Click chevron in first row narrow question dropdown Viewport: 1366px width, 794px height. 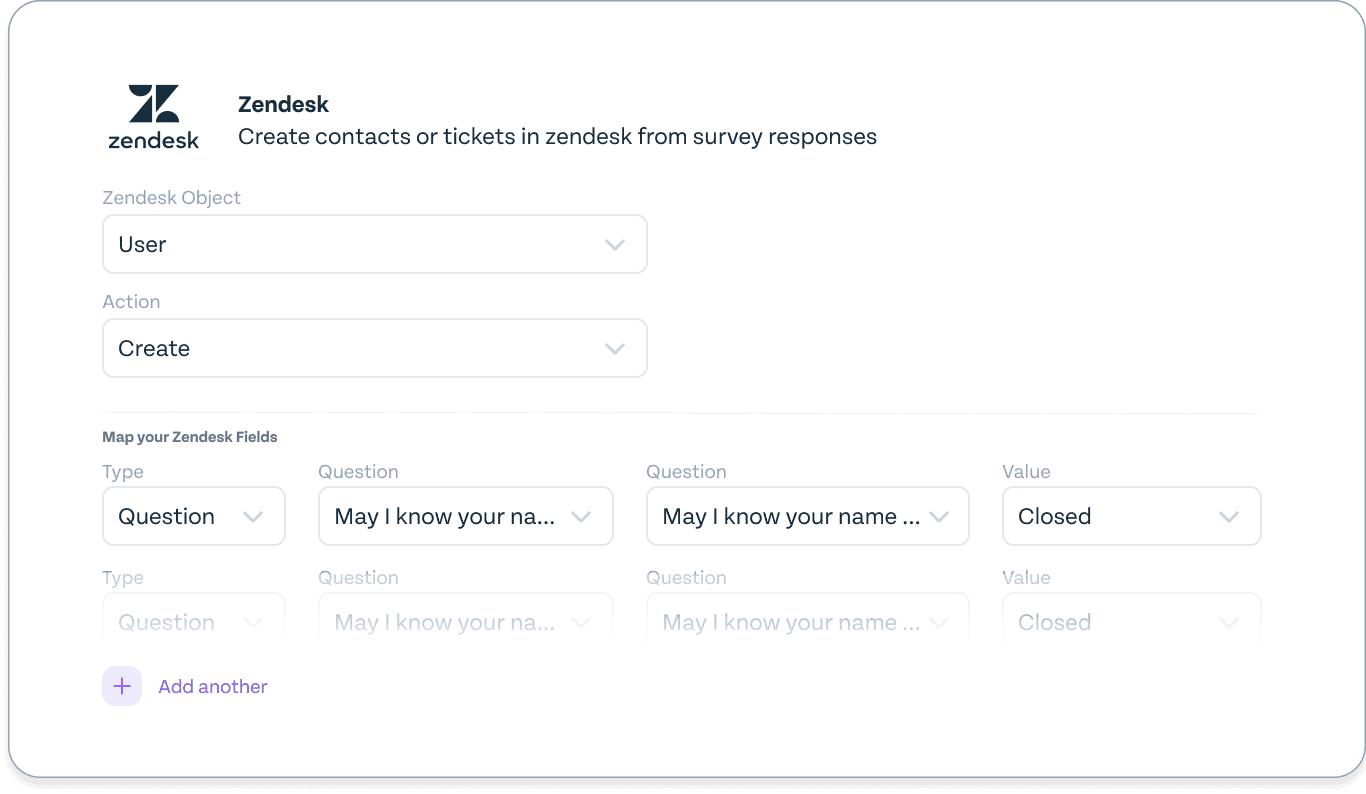point(581,517)
